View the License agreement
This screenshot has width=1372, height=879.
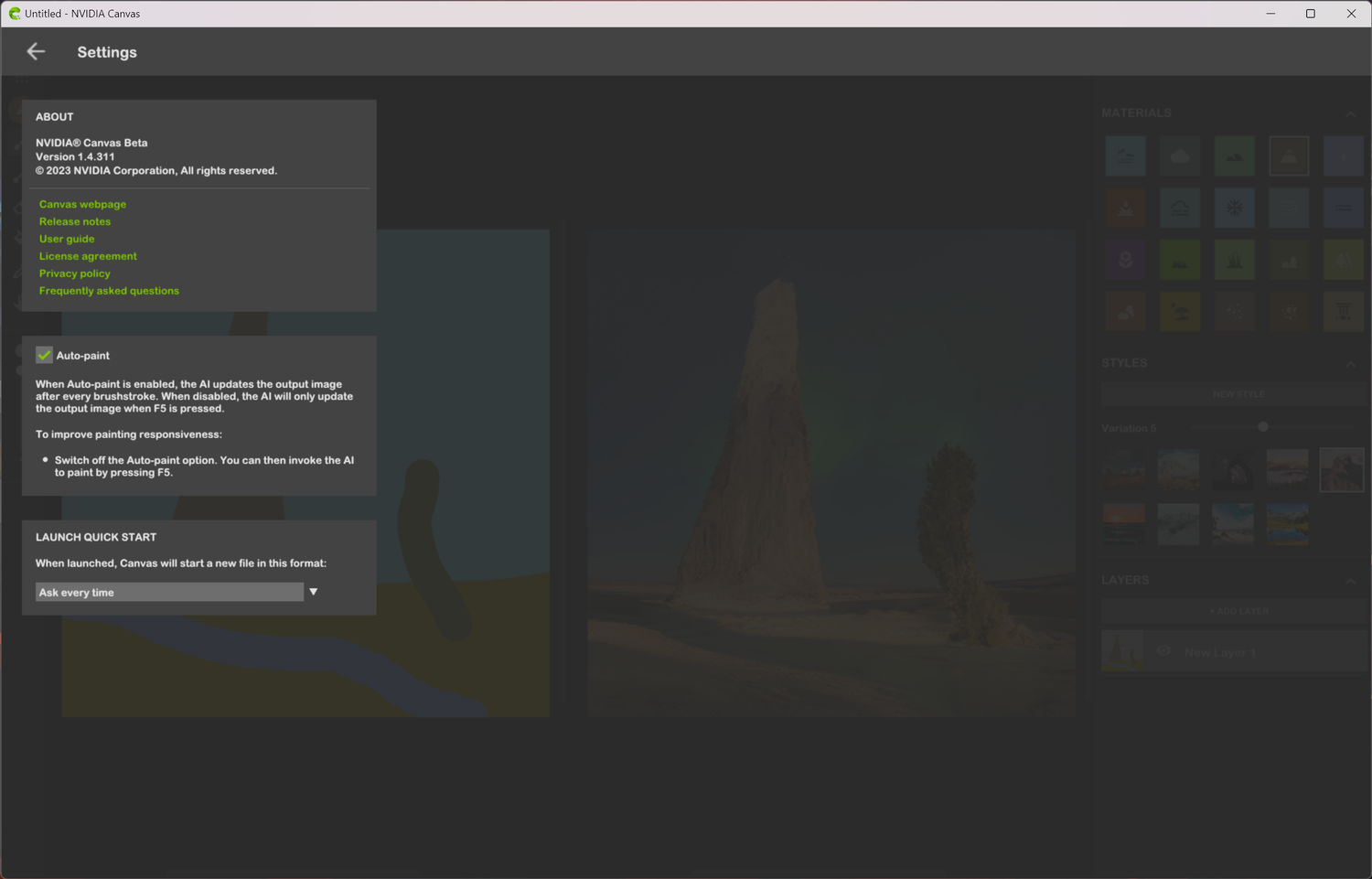click(x=88, y=256)
